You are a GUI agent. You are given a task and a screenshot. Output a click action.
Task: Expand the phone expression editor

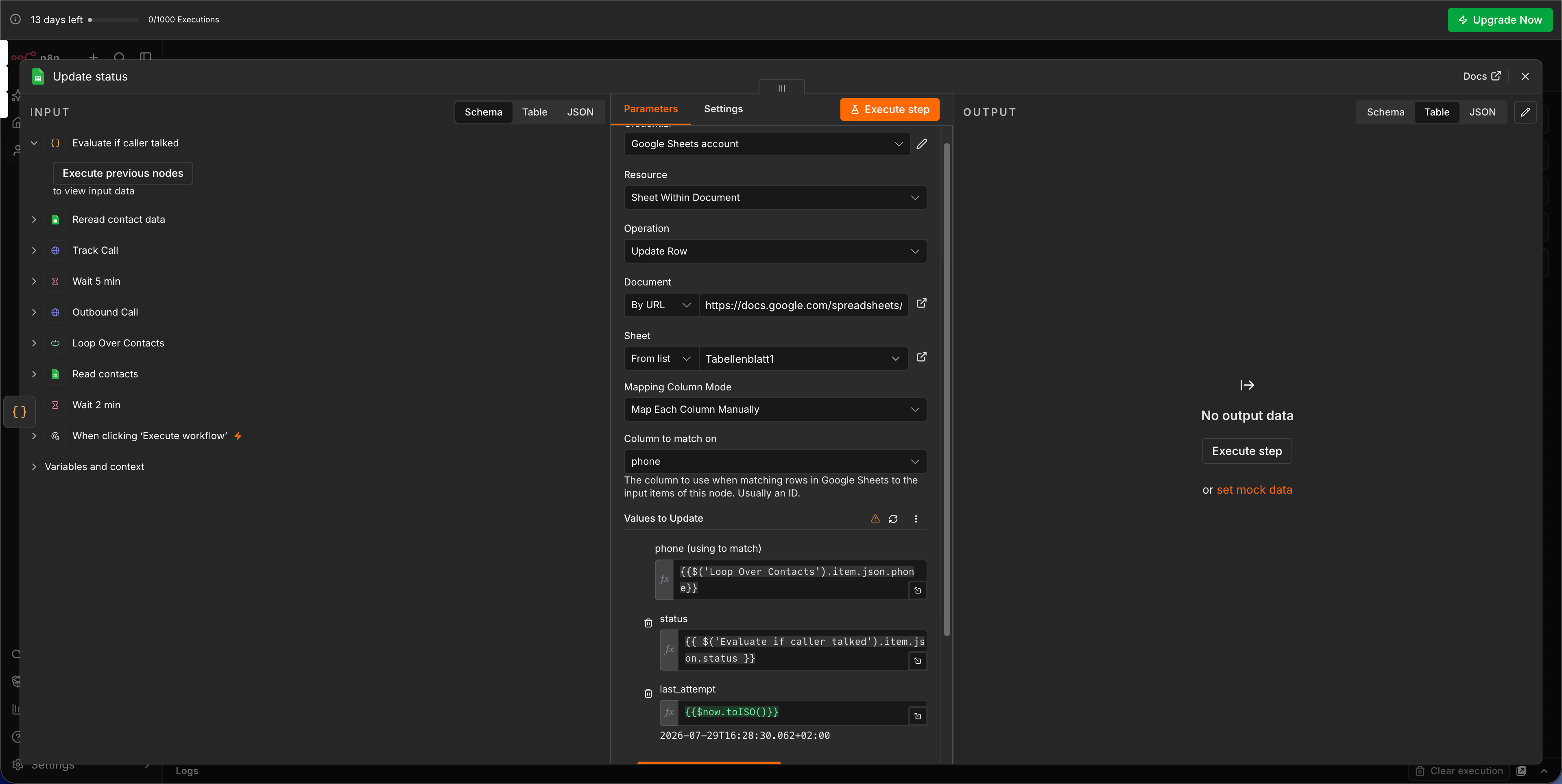click(x=917, y=590)
